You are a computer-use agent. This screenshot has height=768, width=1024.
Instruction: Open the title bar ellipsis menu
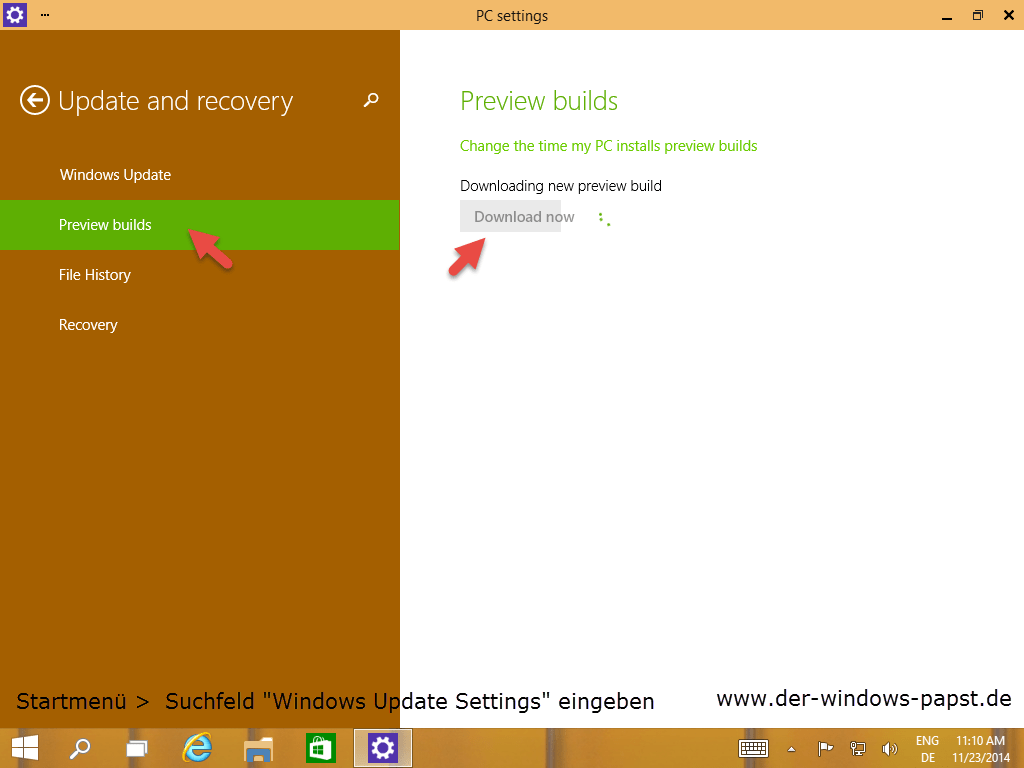coord(45,15)
